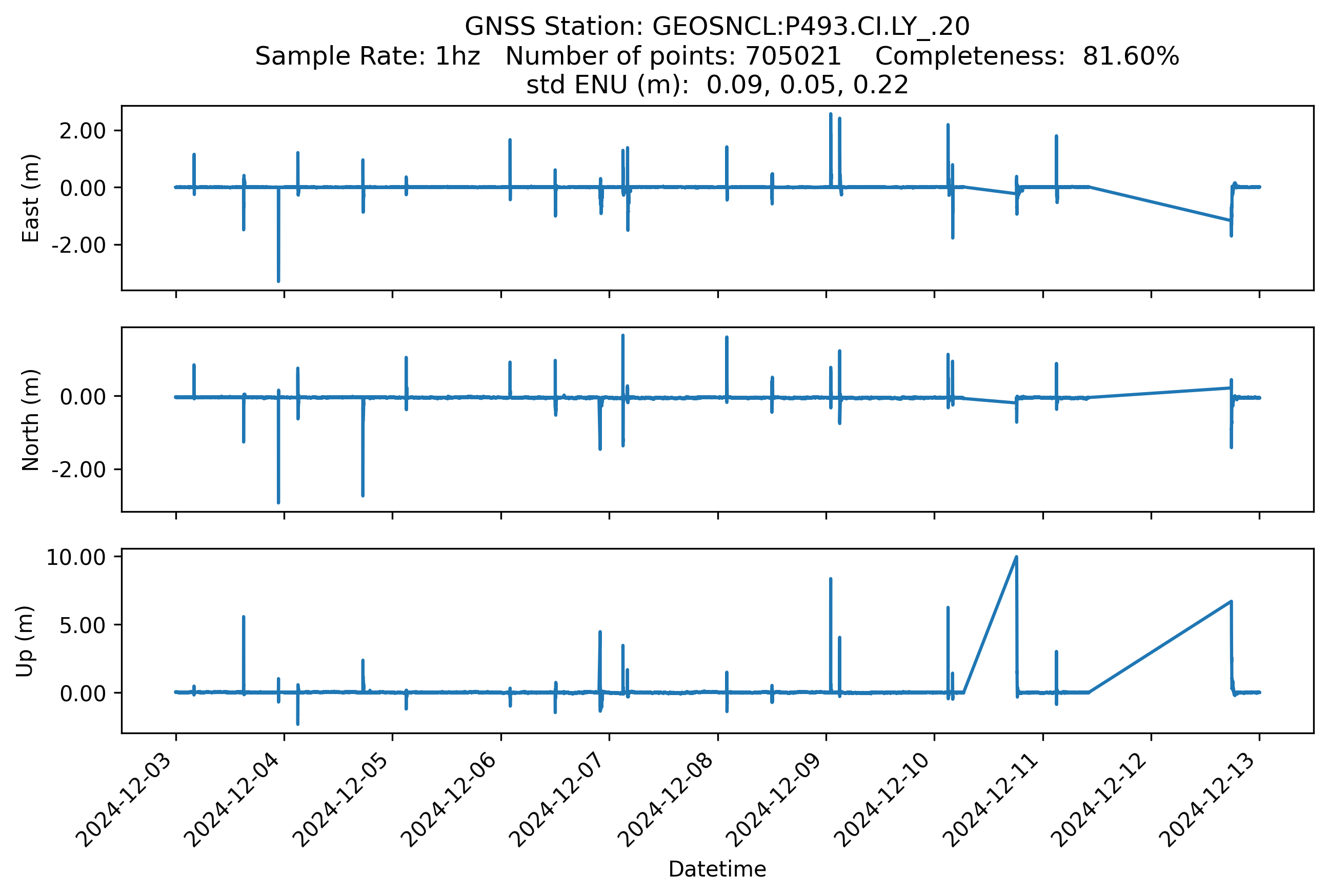Click the 2.00 tick on East axis
This screenshot has width=1329, height=896.
click(83, 131)
